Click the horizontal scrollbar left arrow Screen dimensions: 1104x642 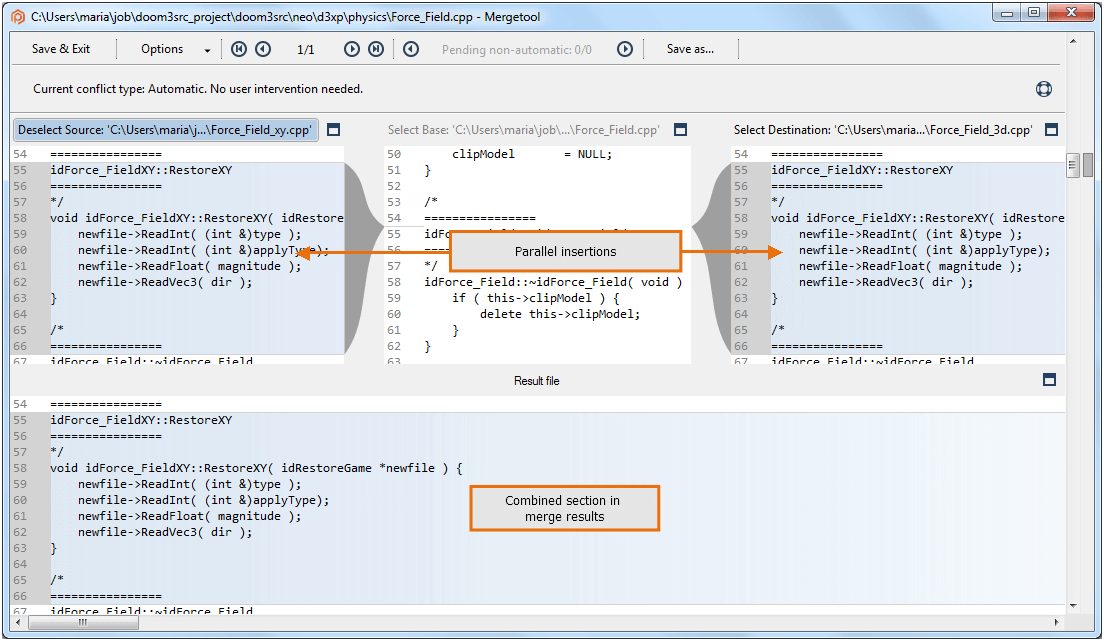[18, 622]
